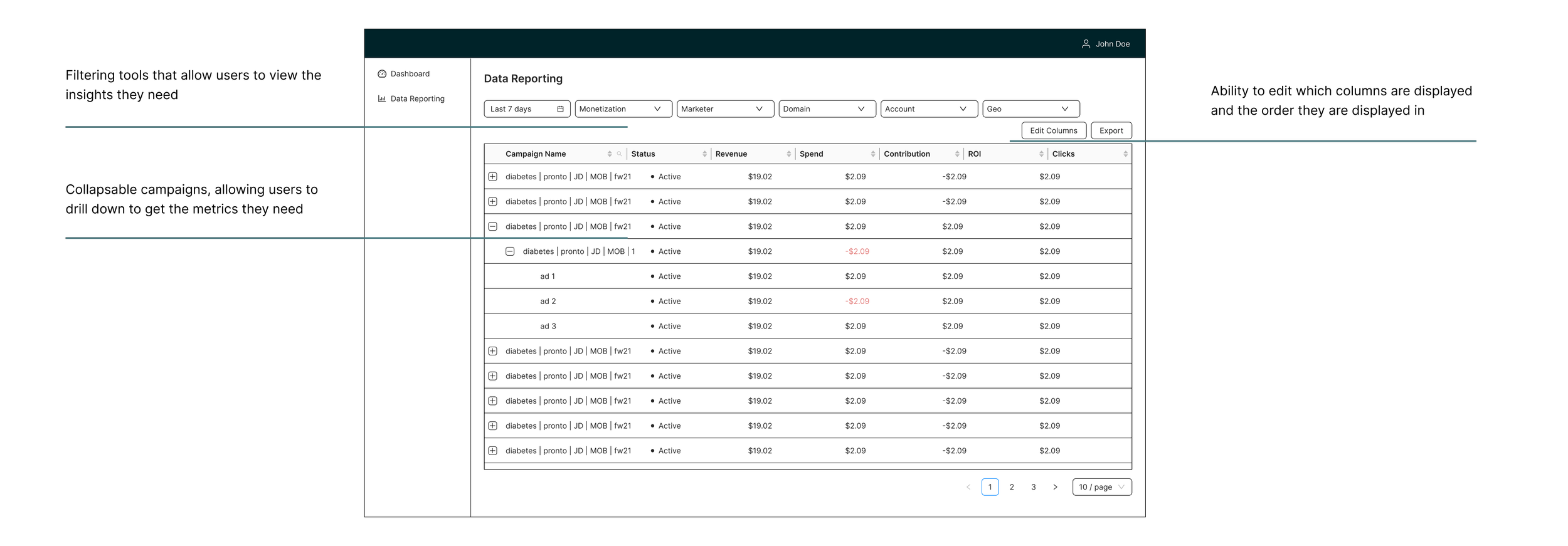Collapse the expanded fw21 campaign row
Image resolution: width=1568 pixels, height=546 pixels.
pos(493,227)
